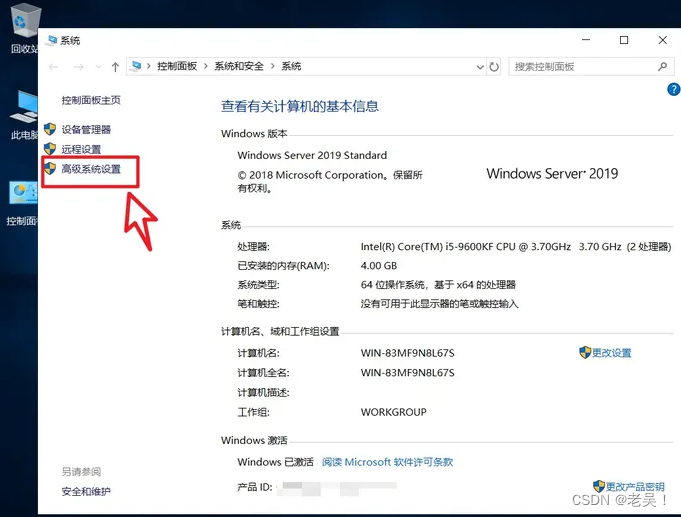Refresh the control panel page
The image size is (681, 517).
(x=494, y=67)
